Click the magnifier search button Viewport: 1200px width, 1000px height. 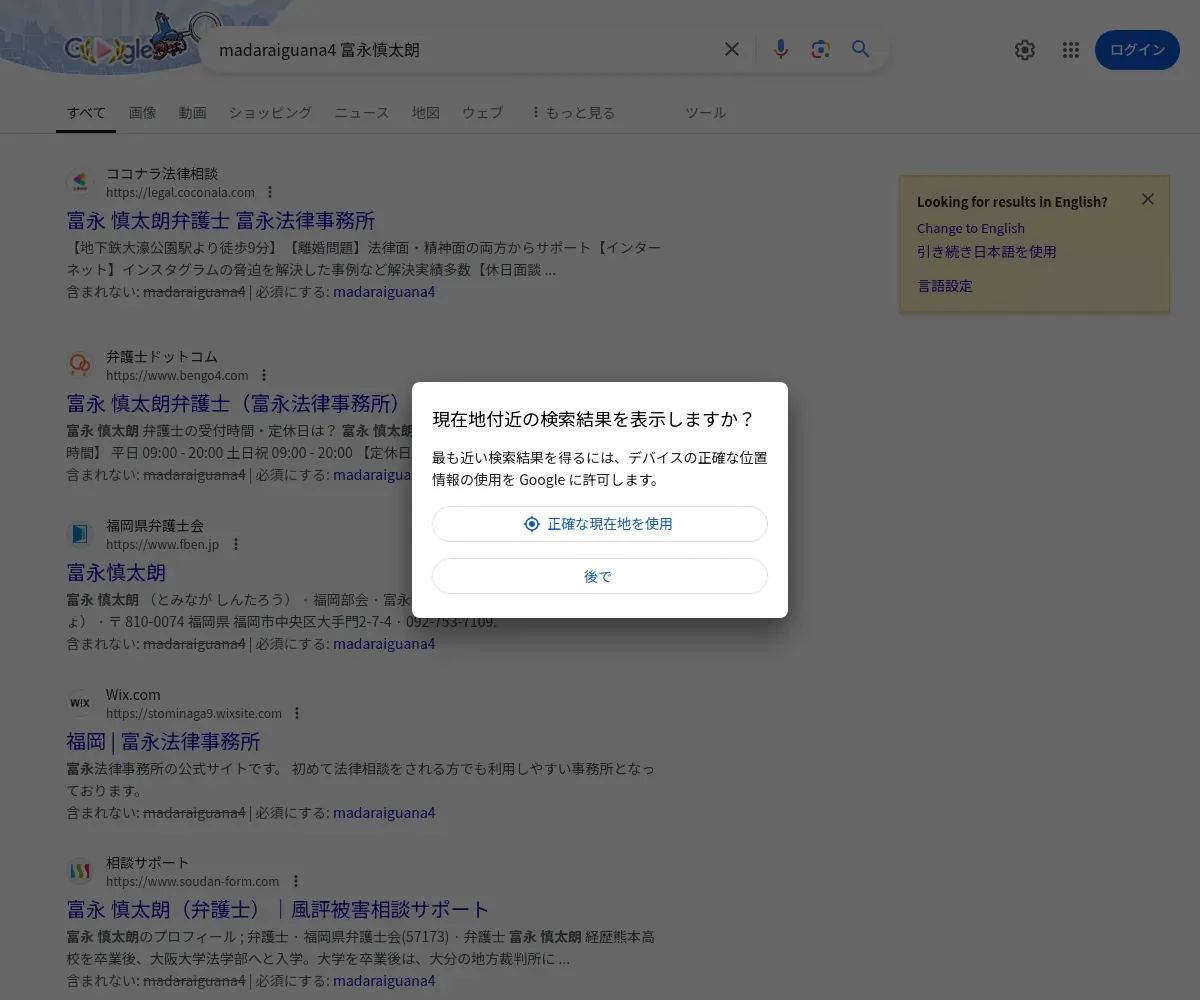point(861,49)
